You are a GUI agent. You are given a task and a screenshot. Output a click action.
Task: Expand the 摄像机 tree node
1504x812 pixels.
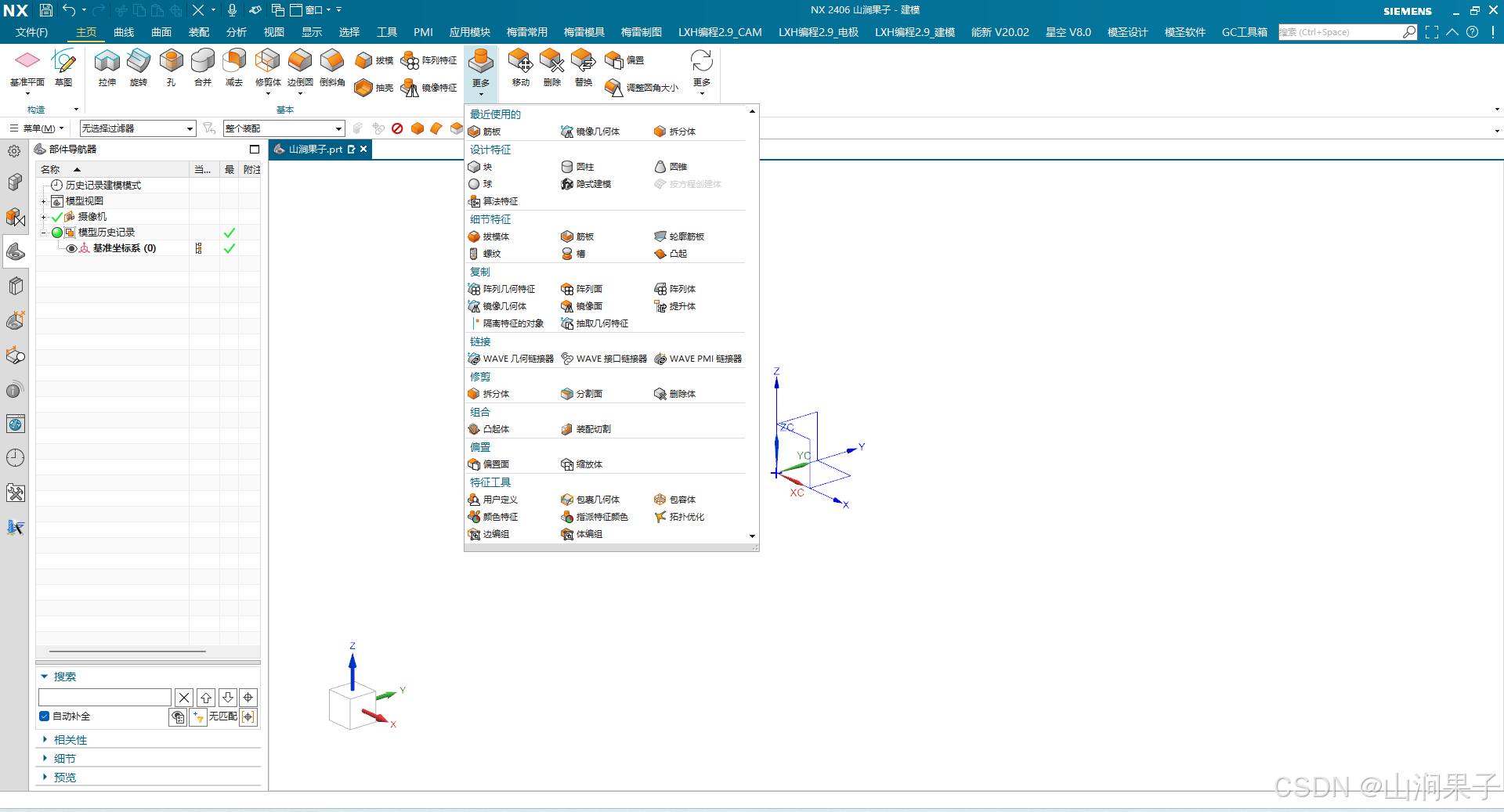pyautogui.click(x=44, y=217)
